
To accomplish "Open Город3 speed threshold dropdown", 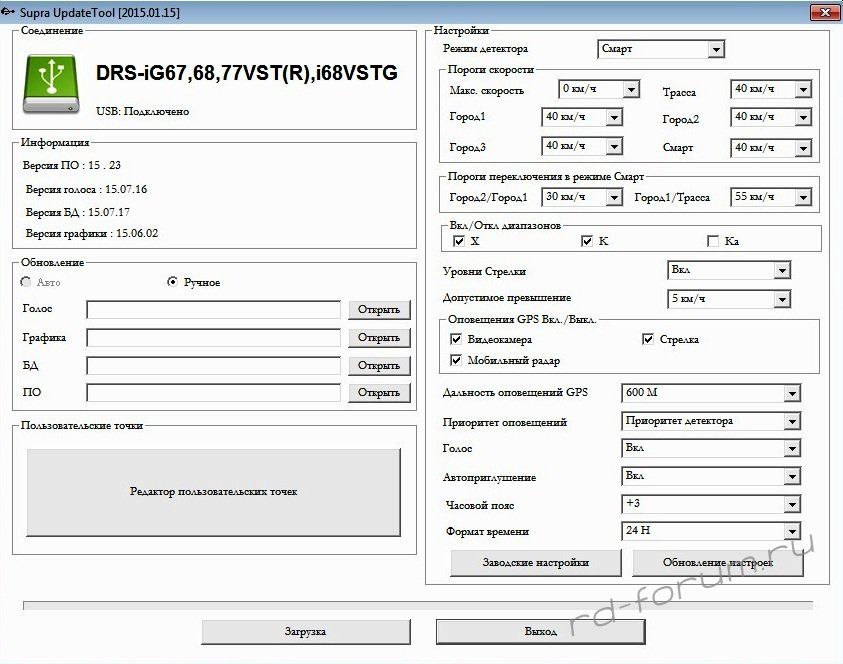I will click(582, 146).
